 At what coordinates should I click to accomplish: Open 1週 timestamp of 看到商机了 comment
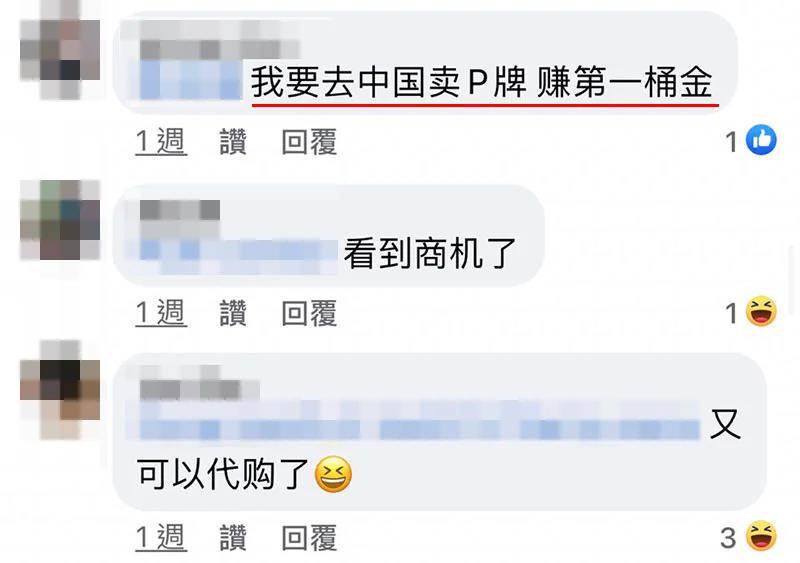161,313
